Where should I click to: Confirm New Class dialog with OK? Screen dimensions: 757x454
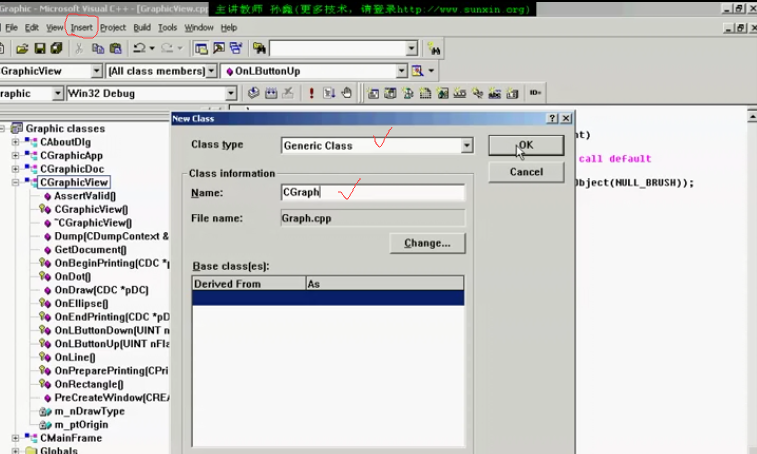tap(526, 145)
